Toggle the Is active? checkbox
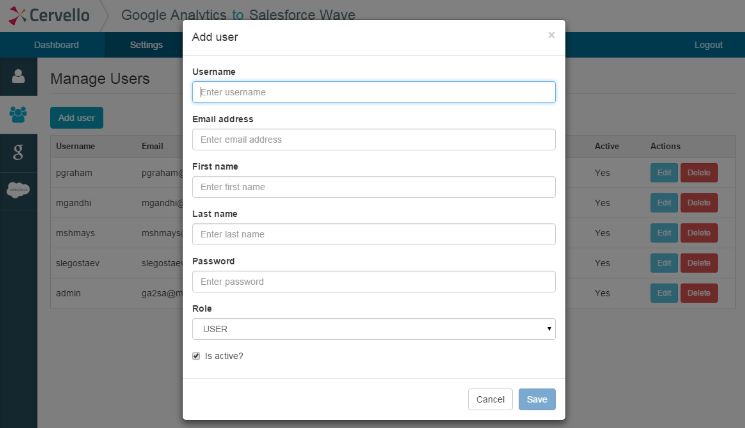 click(x=196, y=356)
